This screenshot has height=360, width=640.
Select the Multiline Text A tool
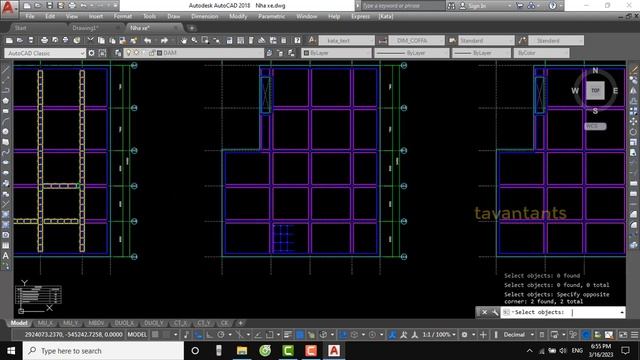pos(6,256)
